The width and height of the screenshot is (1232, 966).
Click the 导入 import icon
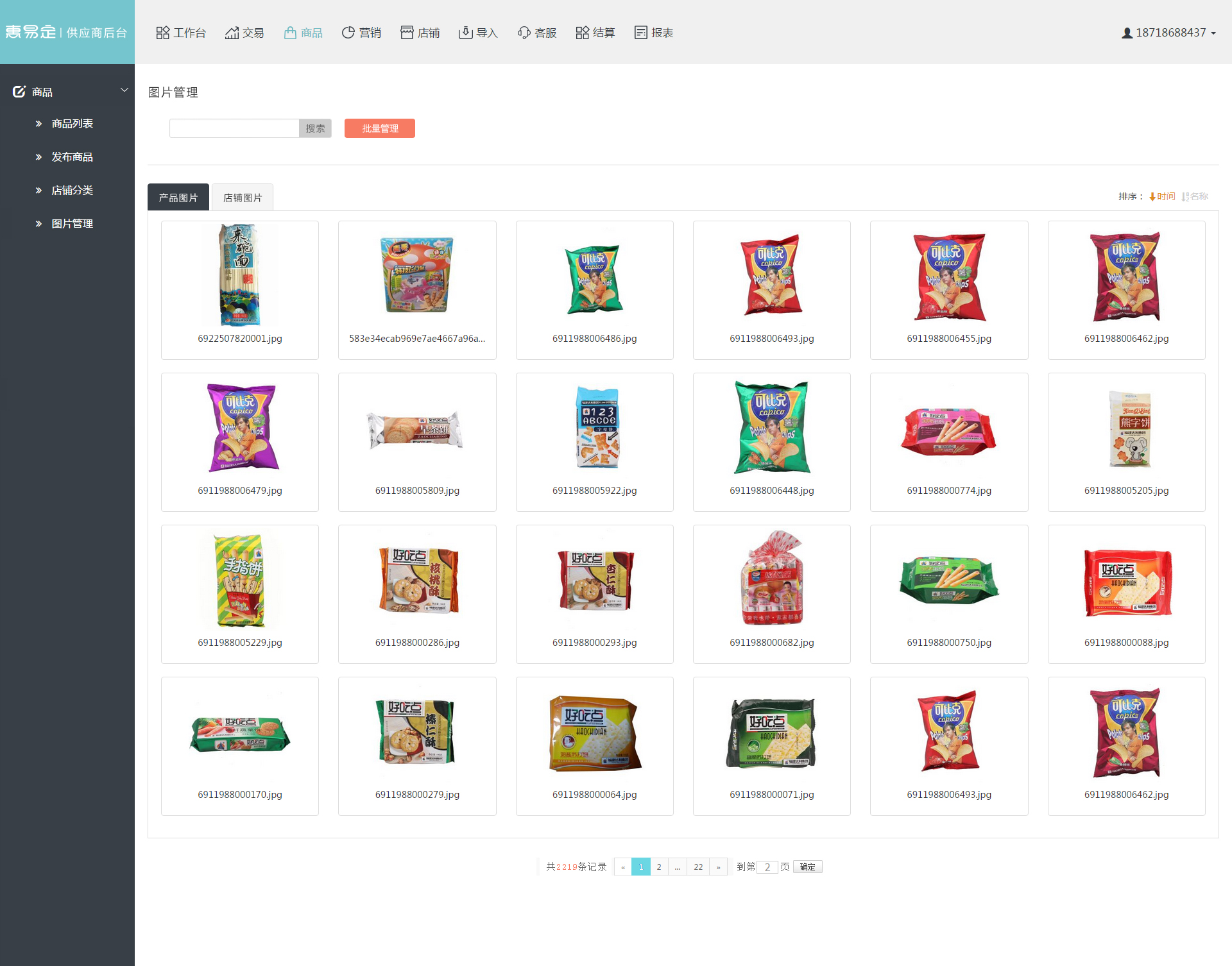pyautogui.click(x=465, y=33)
